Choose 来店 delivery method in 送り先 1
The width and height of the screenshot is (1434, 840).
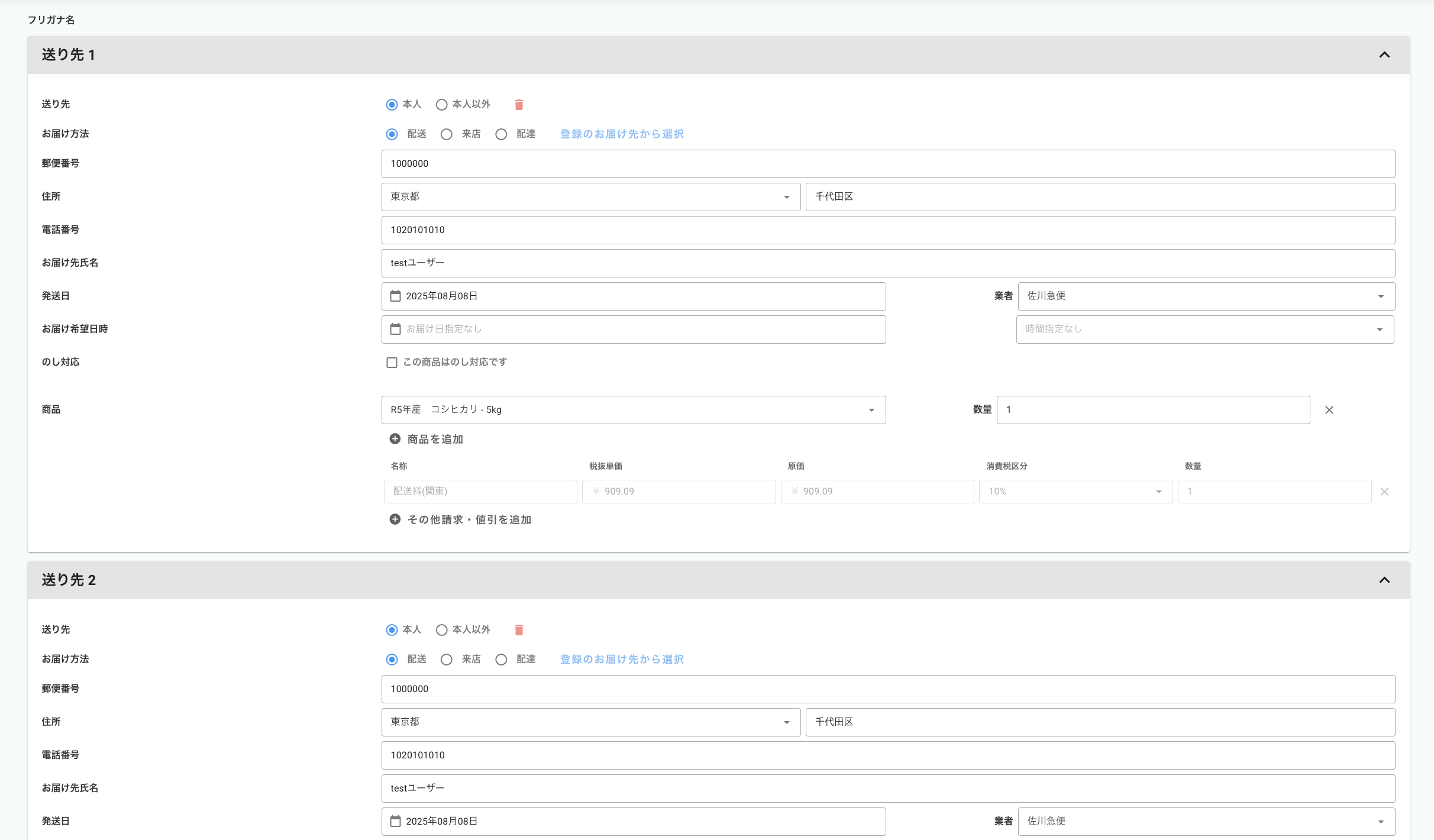(x=447, y=134)
